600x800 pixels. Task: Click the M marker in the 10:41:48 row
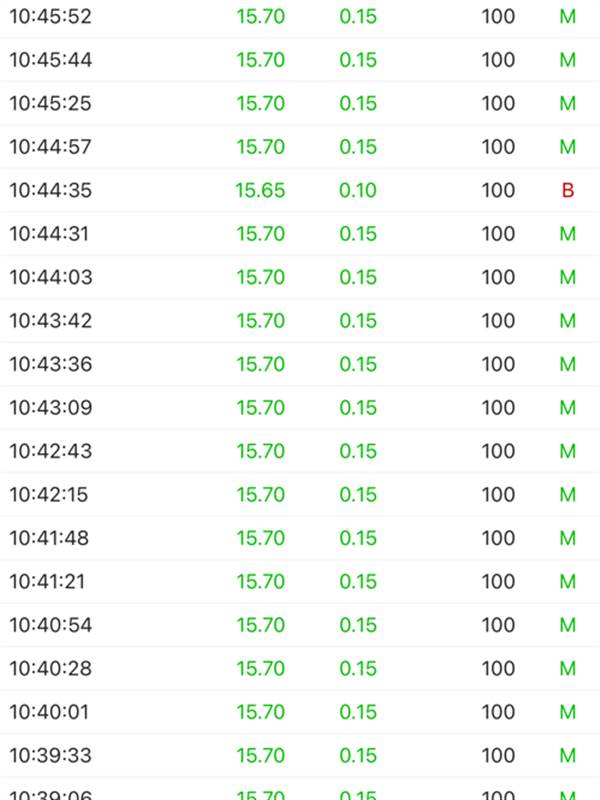(x=568, y=538)
